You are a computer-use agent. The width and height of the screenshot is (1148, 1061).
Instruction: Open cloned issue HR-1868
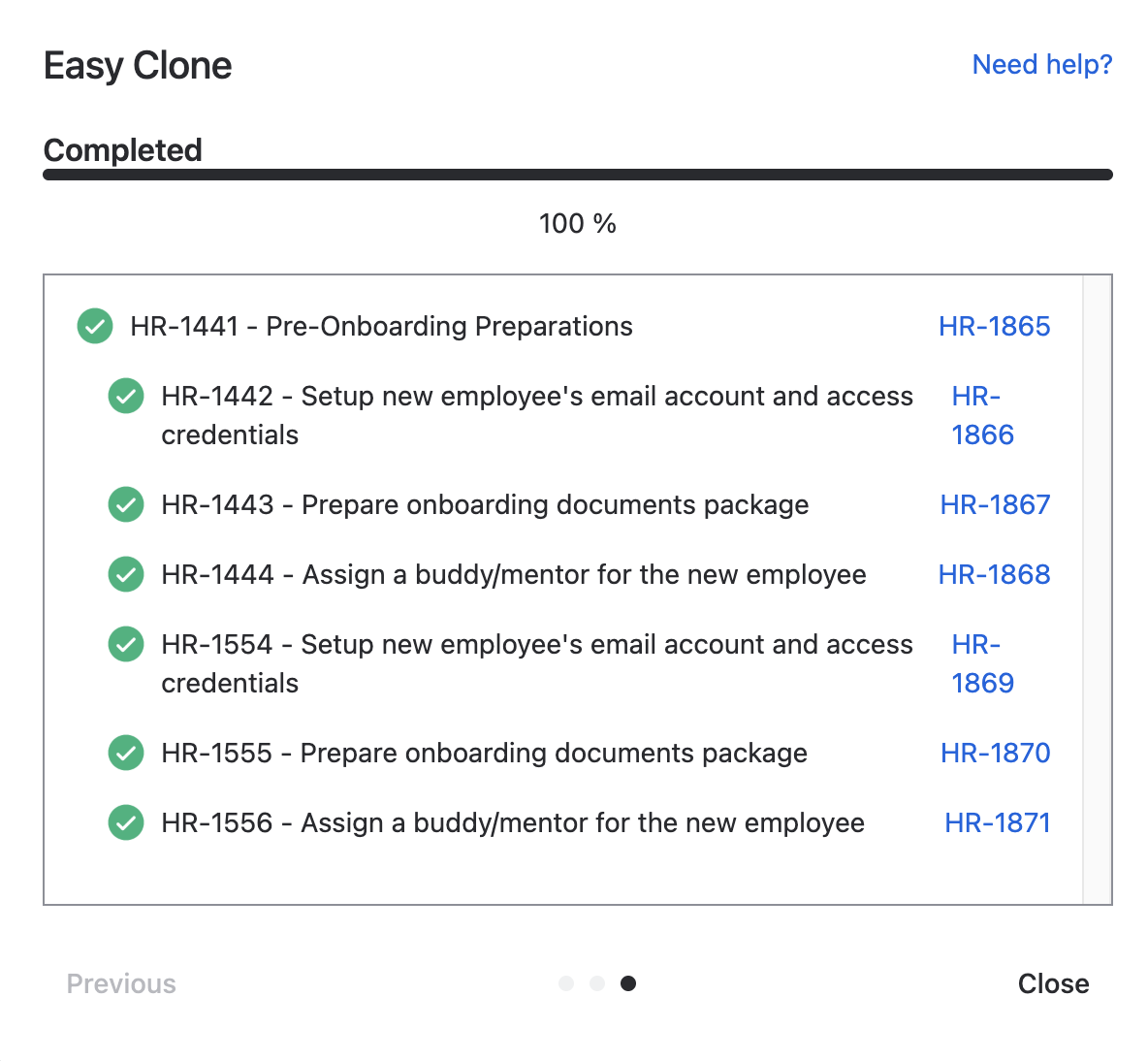[994, 575]
